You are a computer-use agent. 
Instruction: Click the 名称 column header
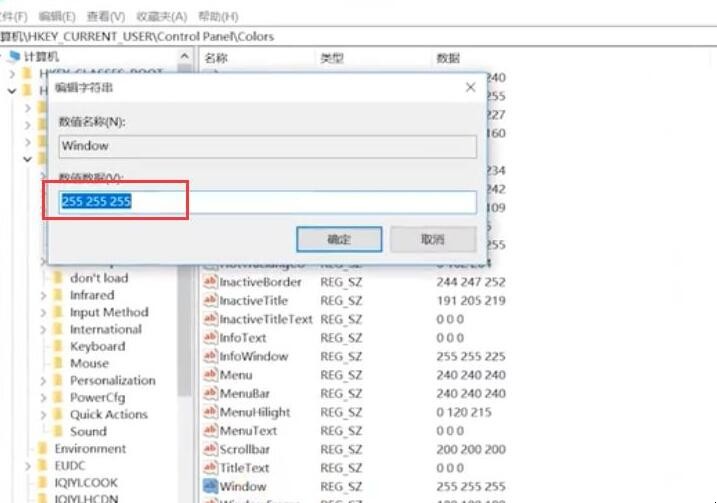pyautogui.click(x=216, y=58)
